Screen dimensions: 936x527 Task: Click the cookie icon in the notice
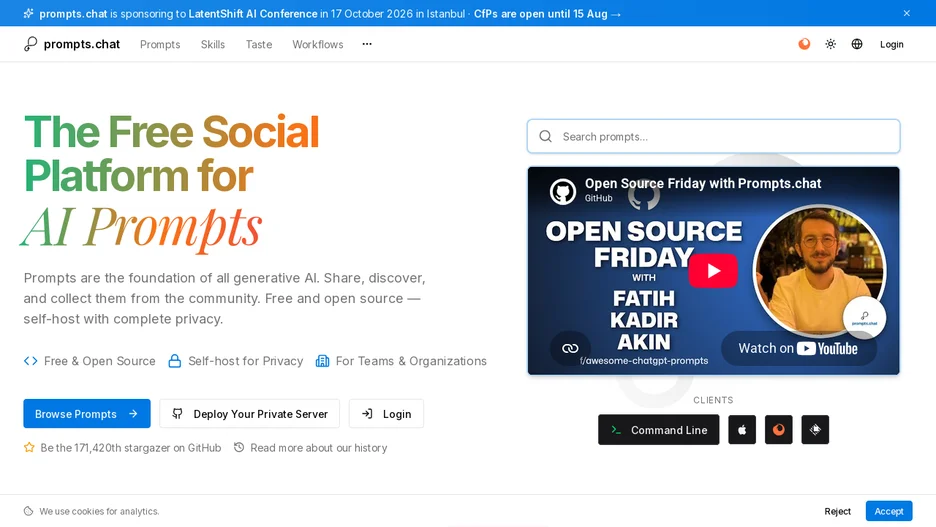pos(28,511)
